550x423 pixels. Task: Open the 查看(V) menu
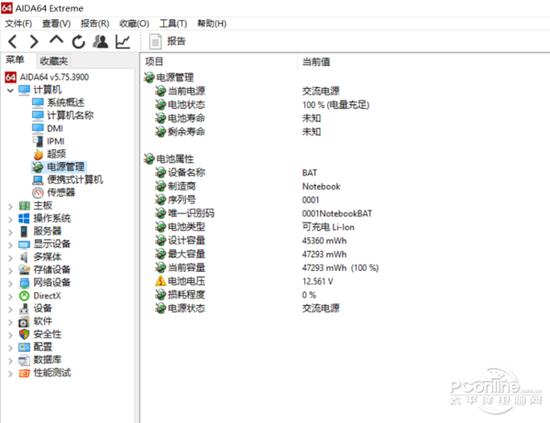tap(56, 24)
